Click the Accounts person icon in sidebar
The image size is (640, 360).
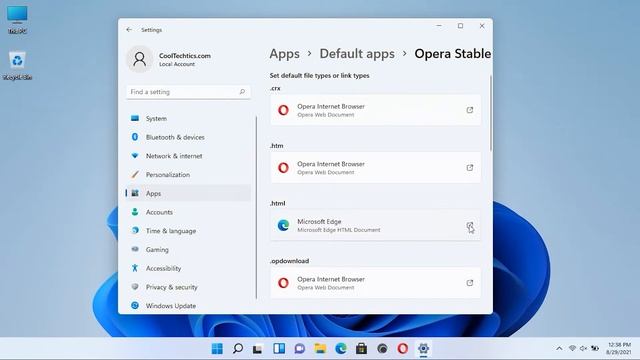coord(135,212)
